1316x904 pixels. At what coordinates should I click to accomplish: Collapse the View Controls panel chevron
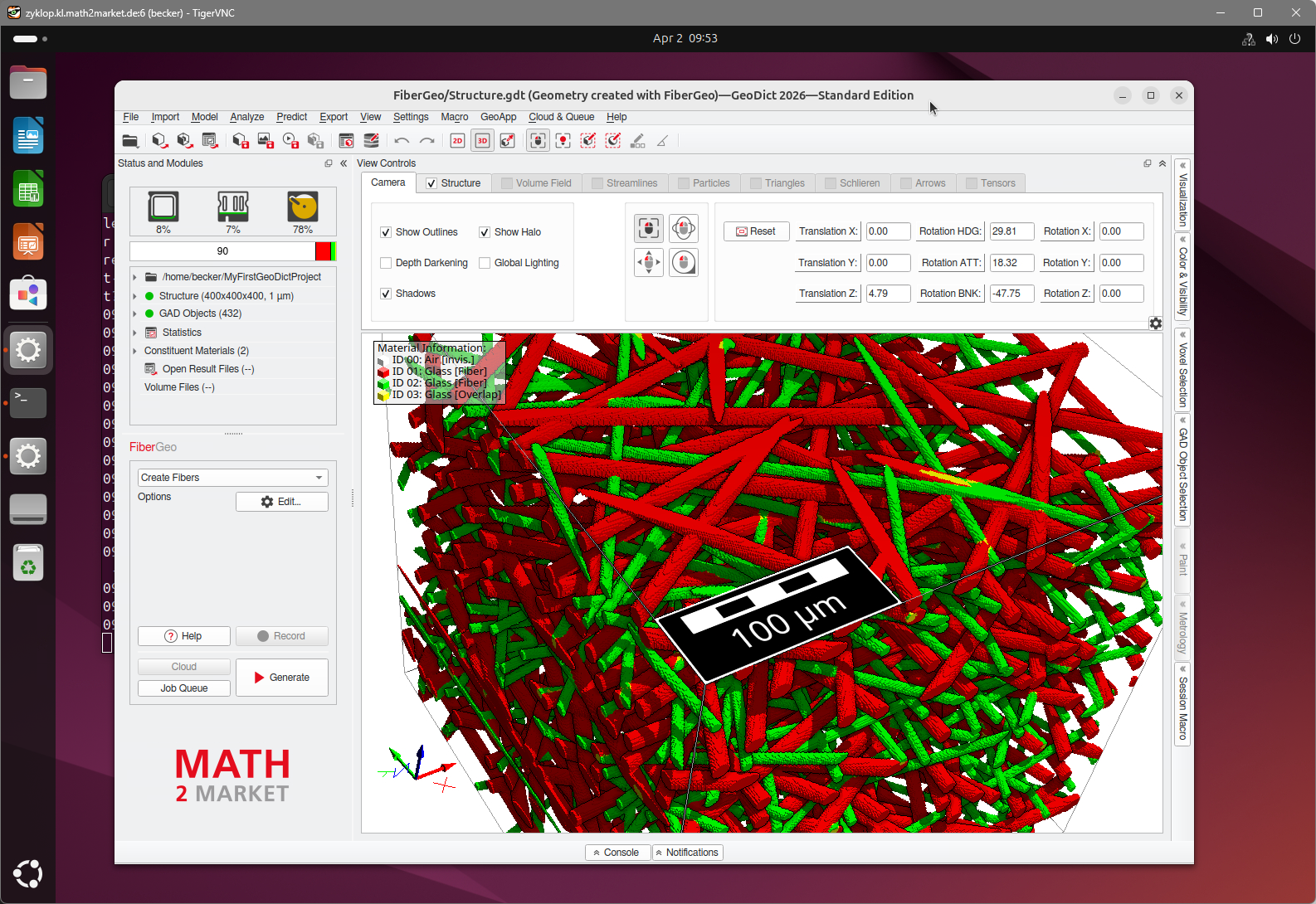point(1162,163)
